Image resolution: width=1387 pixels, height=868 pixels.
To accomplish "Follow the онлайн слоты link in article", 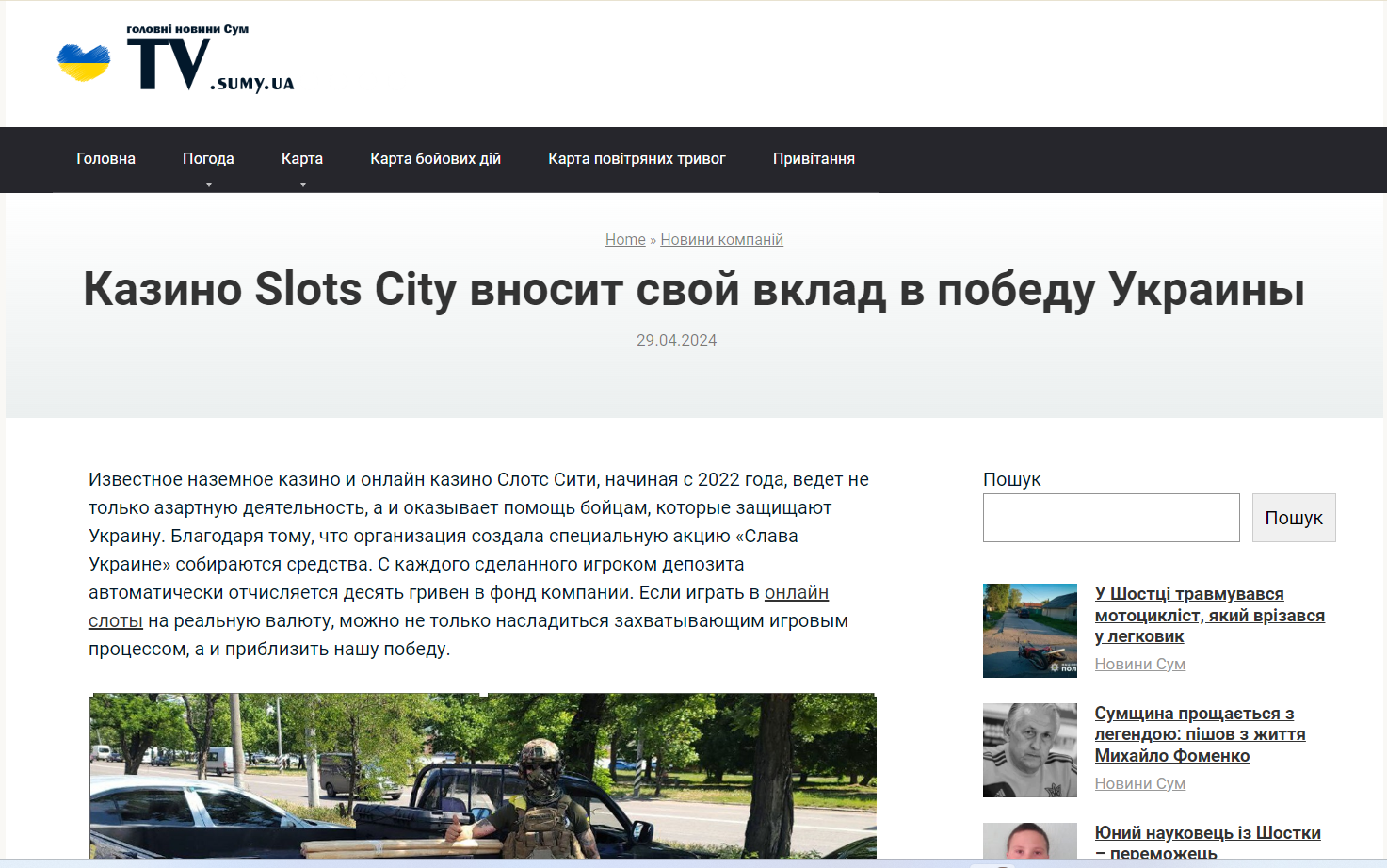I will click(797, 592).
